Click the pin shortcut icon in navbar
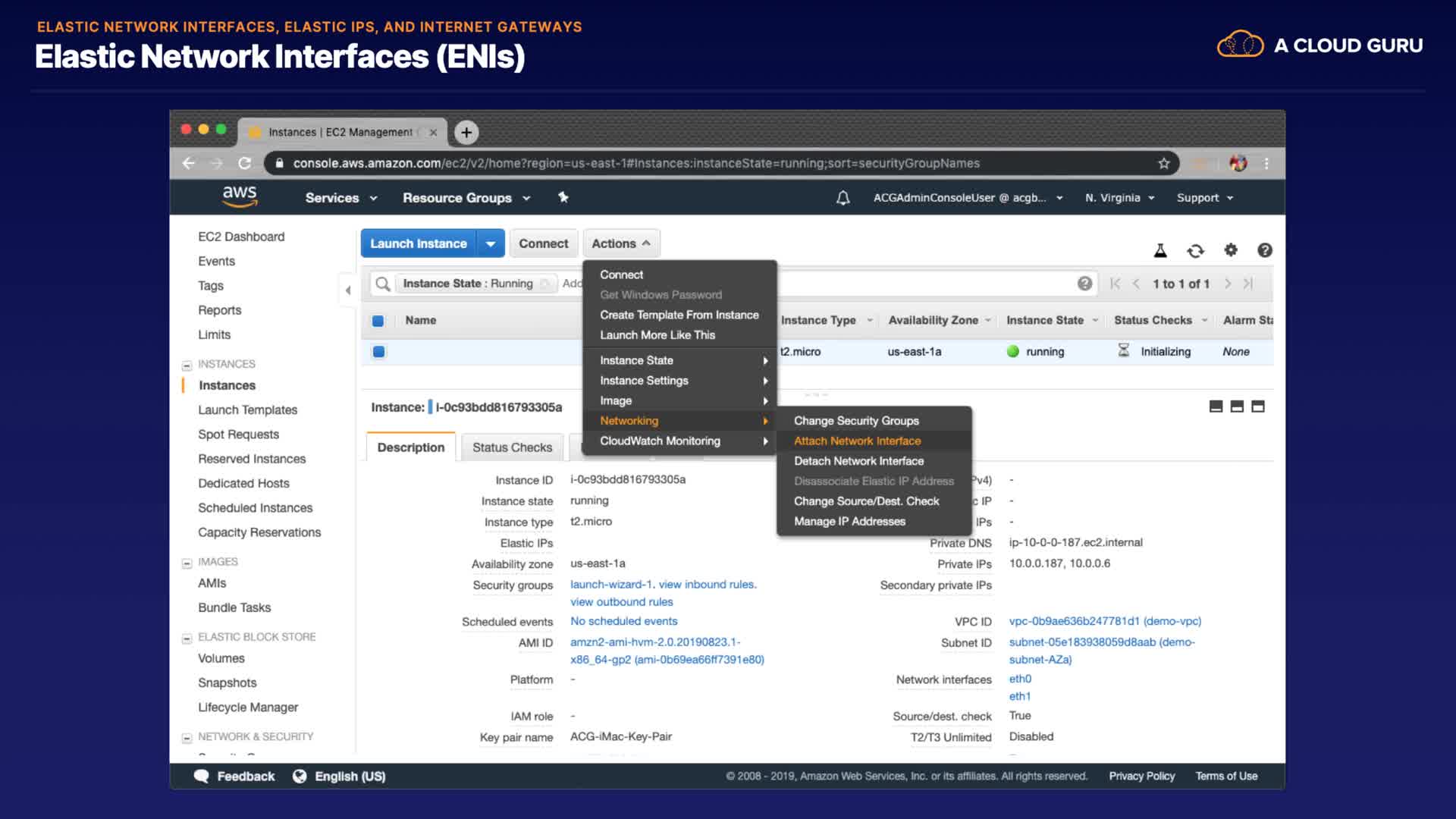 (563, 197)
